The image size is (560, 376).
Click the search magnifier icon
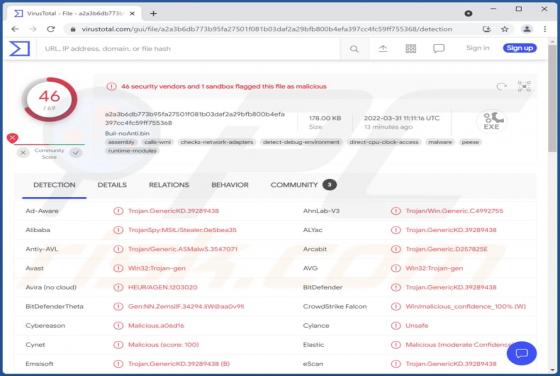pyautogui.click(x=354, y=49)
